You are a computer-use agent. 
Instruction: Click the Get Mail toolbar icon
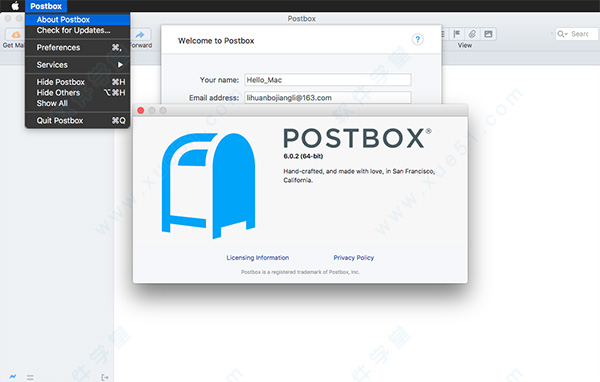16,34
